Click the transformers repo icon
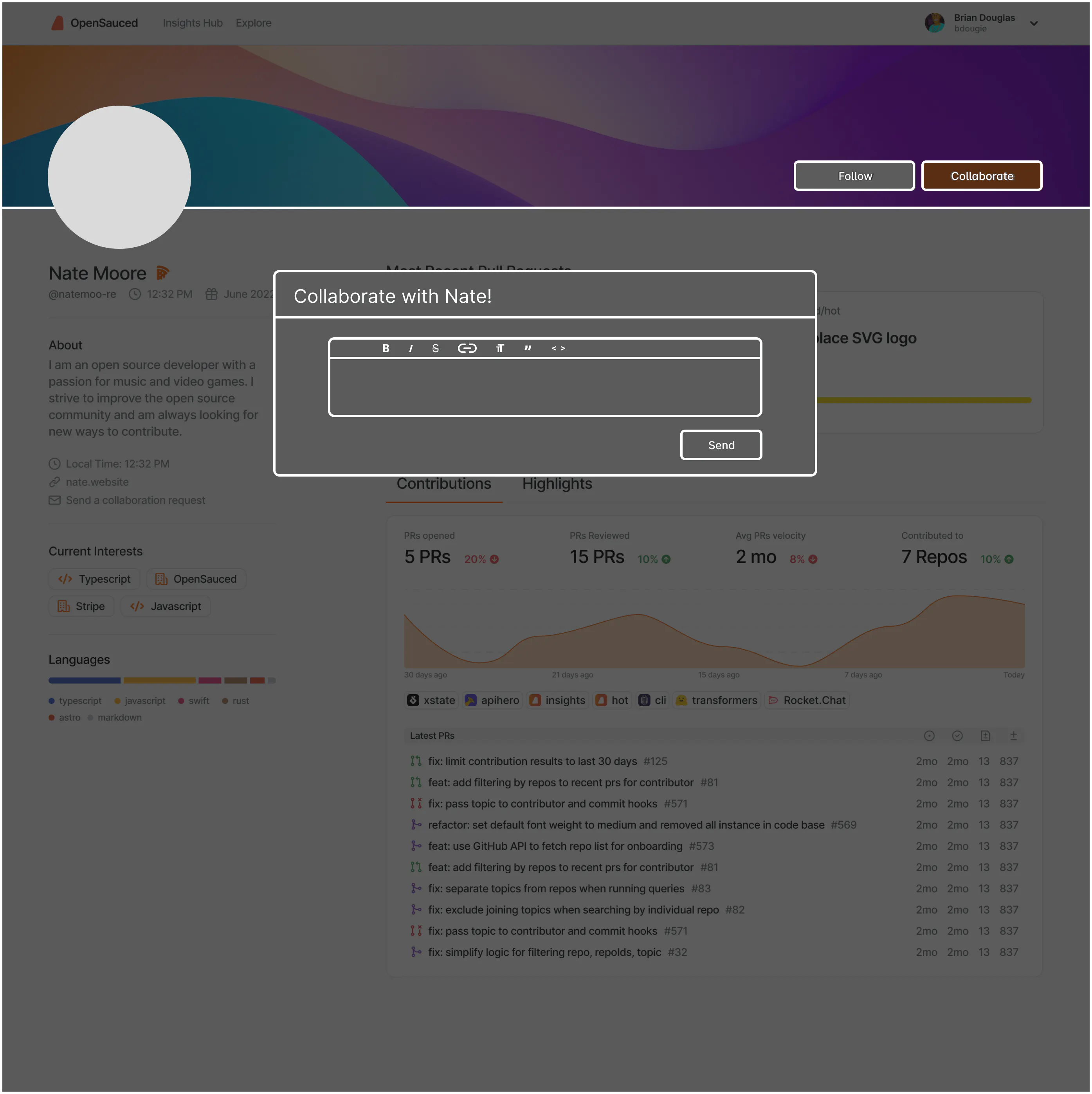1092x1094 pixels. pos(683,700)
